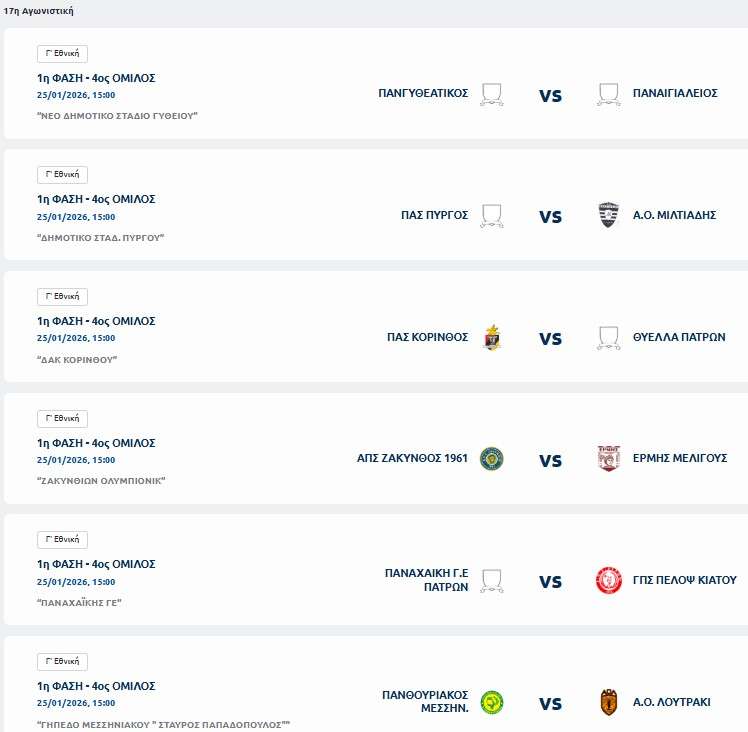Click Γ Εθνική badge in Παναχαϊκή match
This screenshot has height=732, width=748.
click(62, 540)
